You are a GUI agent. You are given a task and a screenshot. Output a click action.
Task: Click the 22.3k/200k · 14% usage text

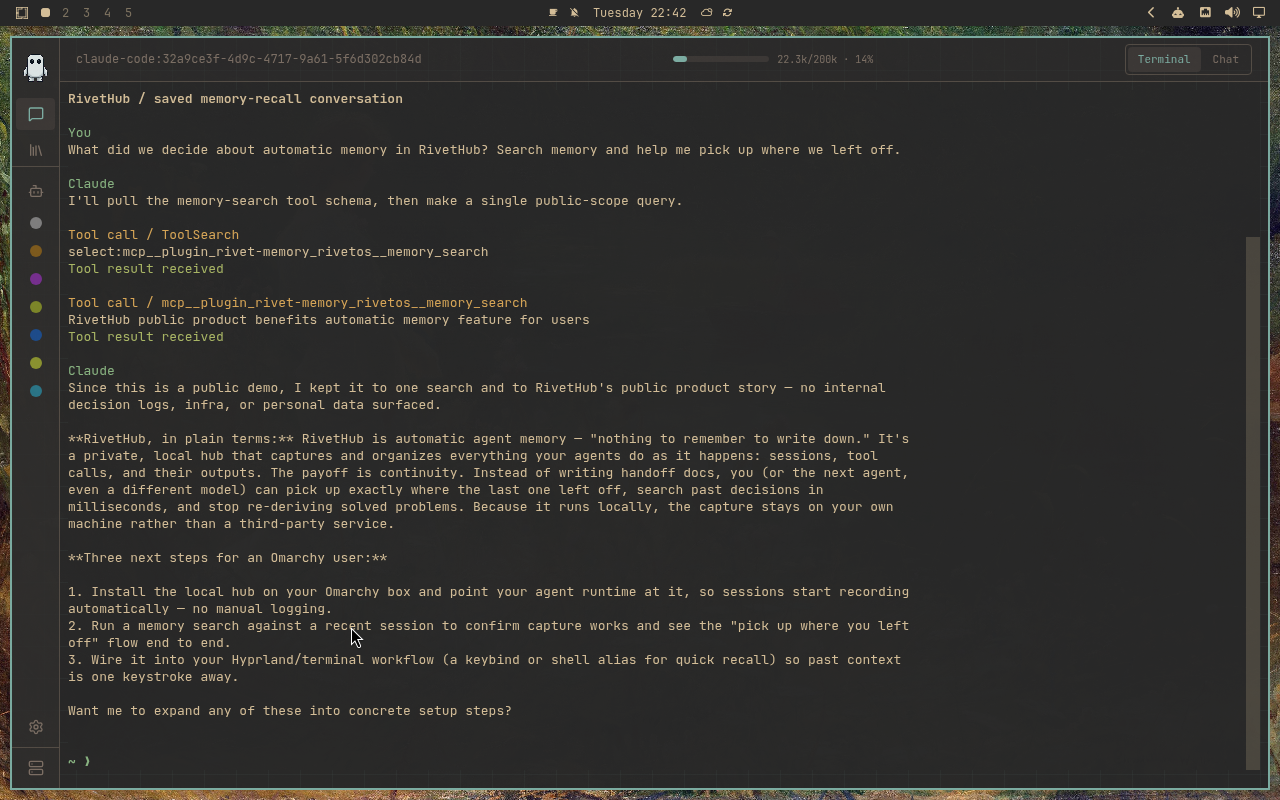[825, 59]
